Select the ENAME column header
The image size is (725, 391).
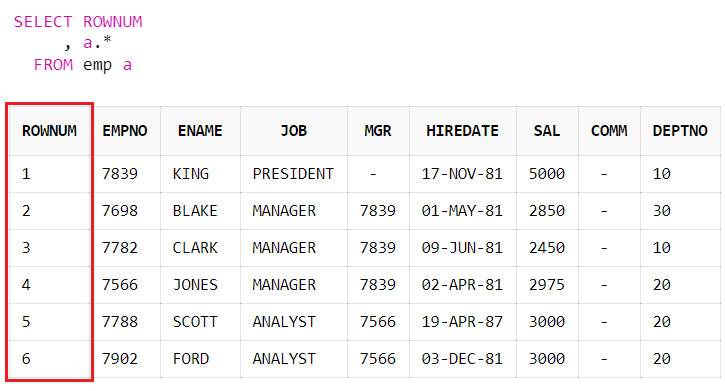click(x=200, y=131)
